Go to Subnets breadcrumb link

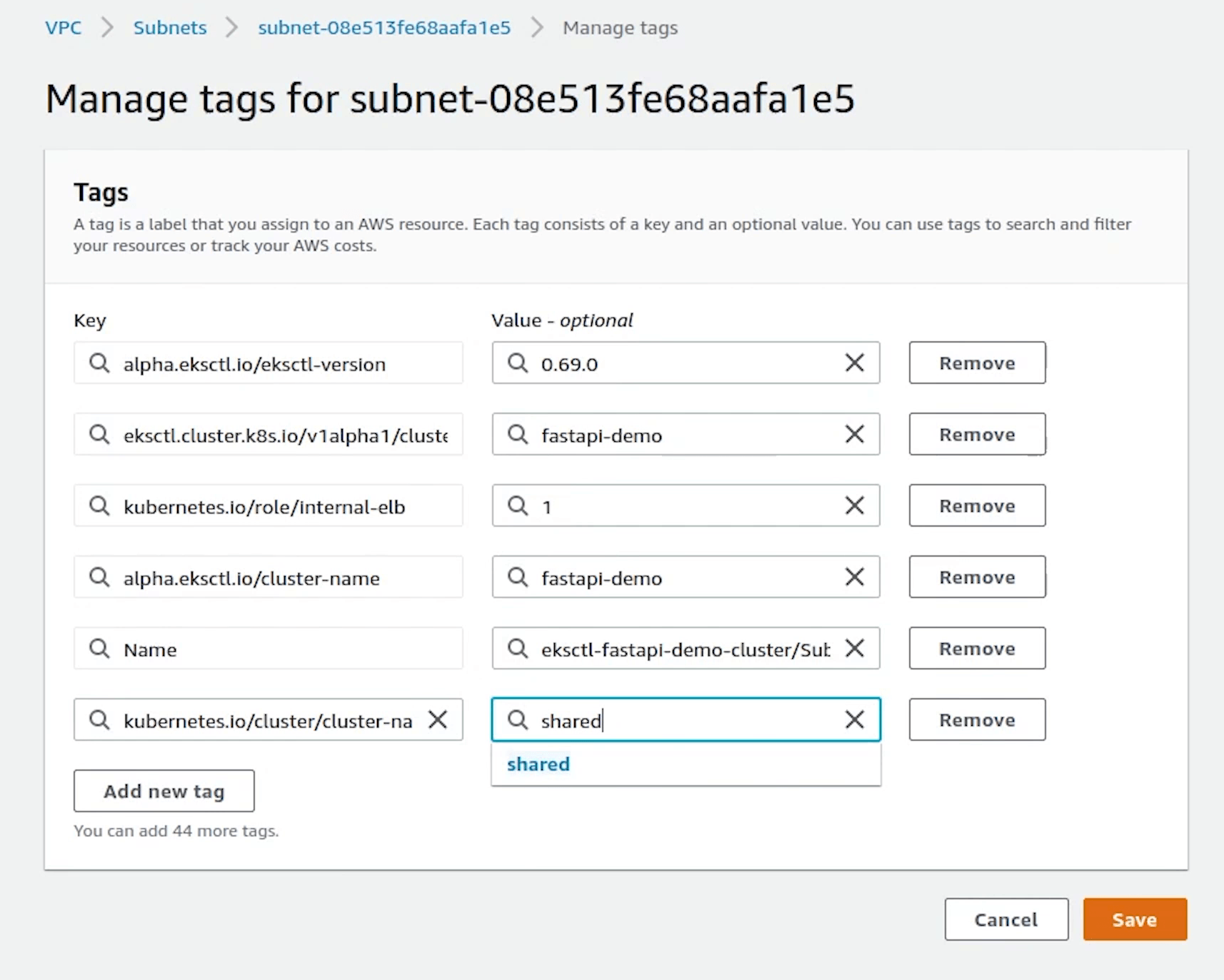170,28
